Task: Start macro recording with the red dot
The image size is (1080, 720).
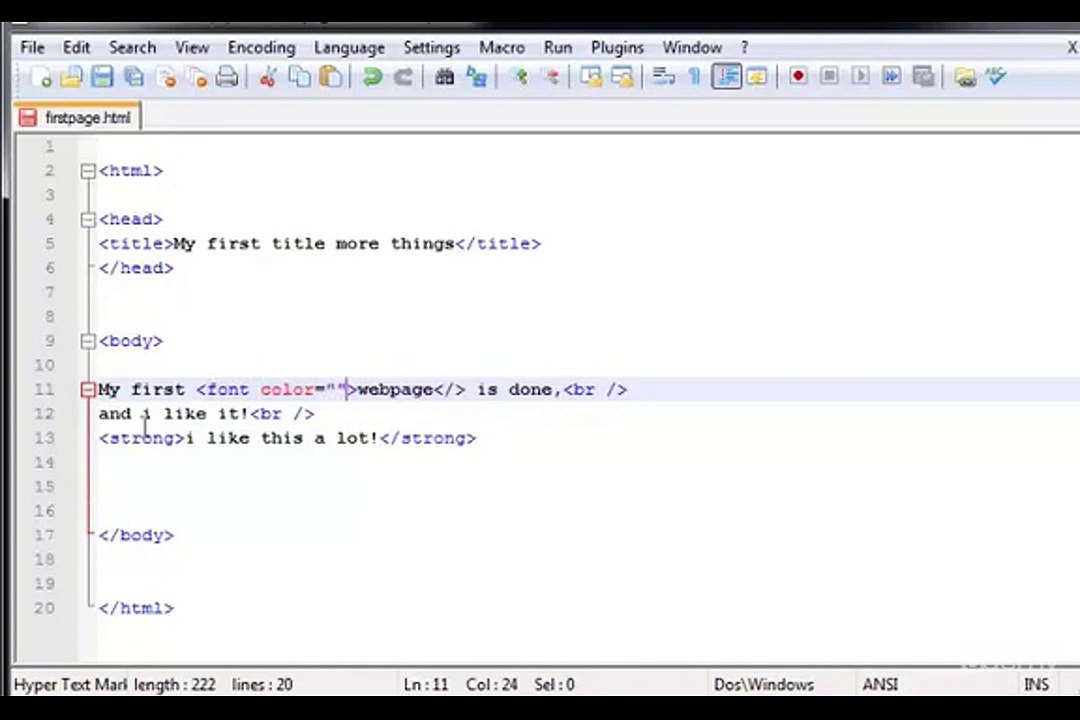Action: pos(798,76)
